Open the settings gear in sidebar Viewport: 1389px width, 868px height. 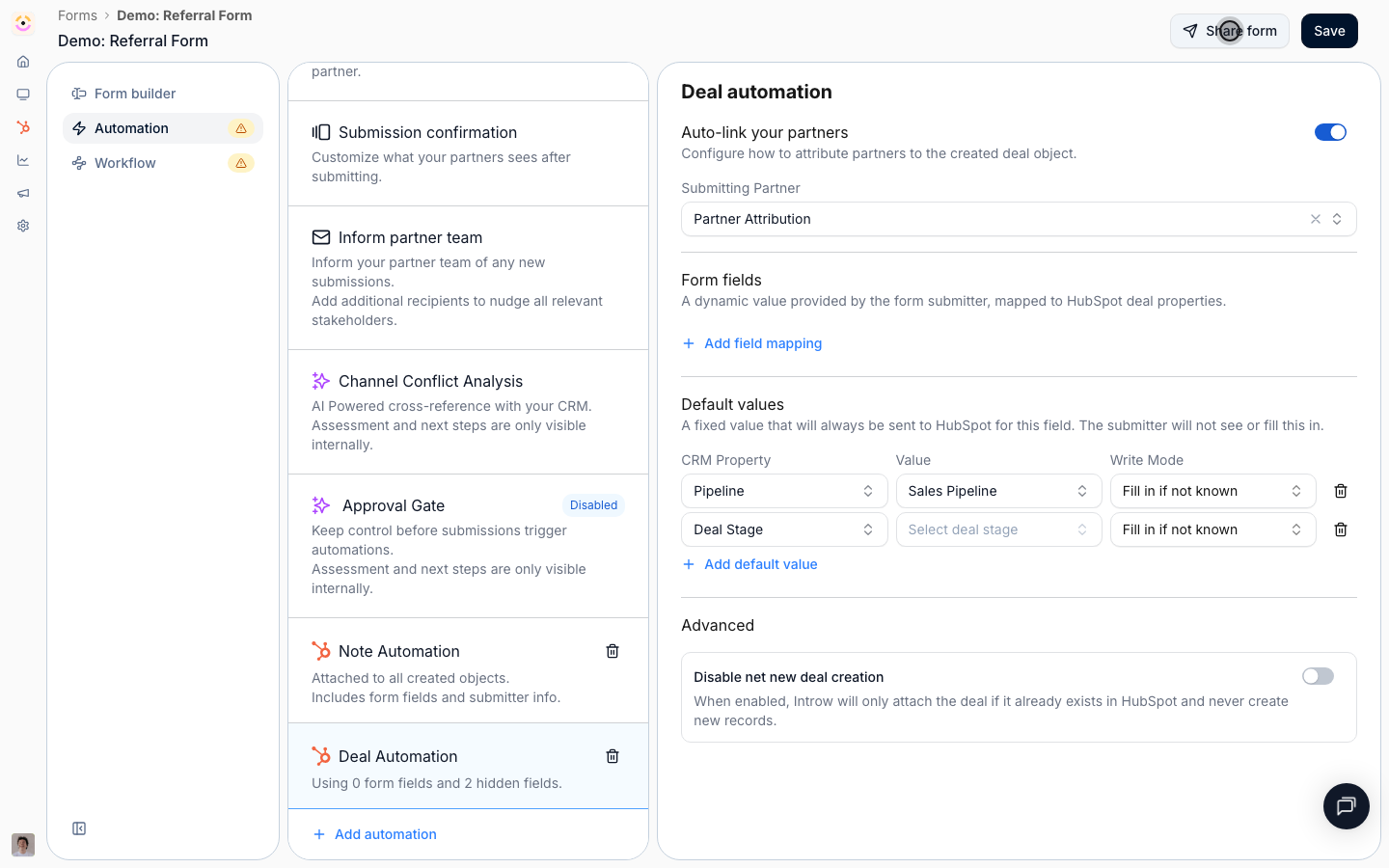pyautogui.click(x=23, y=226)
